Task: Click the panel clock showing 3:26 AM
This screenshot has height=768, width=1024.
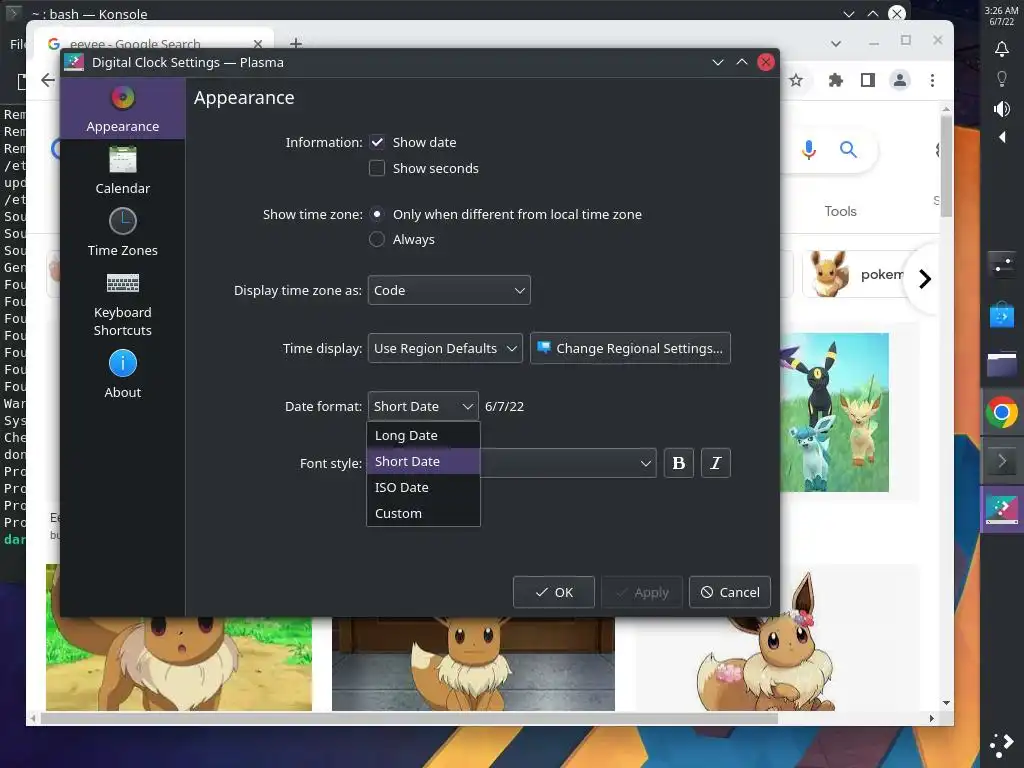Action: tap(1002, 16)
